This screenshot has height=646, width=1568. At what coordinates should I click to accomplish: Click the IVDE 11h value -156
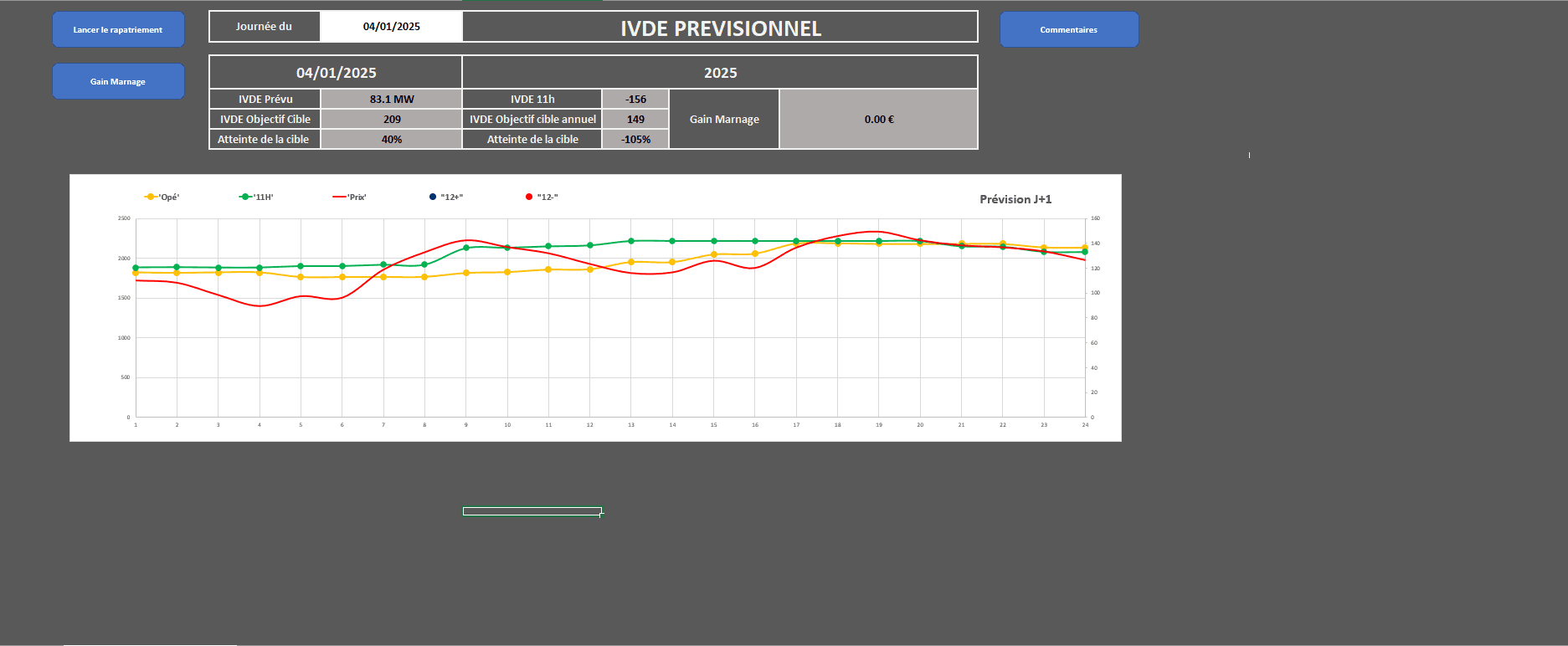tap(635, 99)
